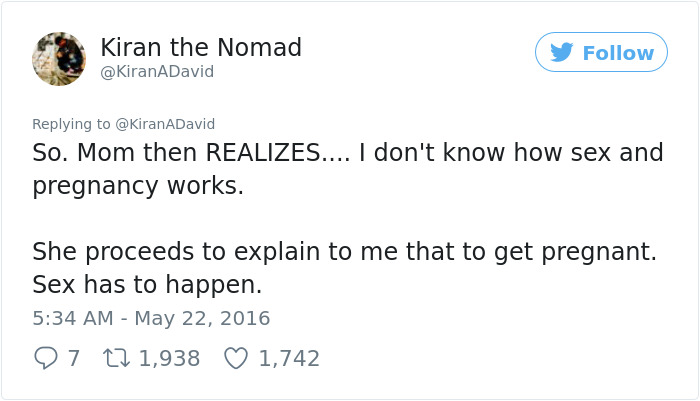Open Kiran the Nomad's profile avatar
This screenshot has height=401, width=700.
[59, 57]
